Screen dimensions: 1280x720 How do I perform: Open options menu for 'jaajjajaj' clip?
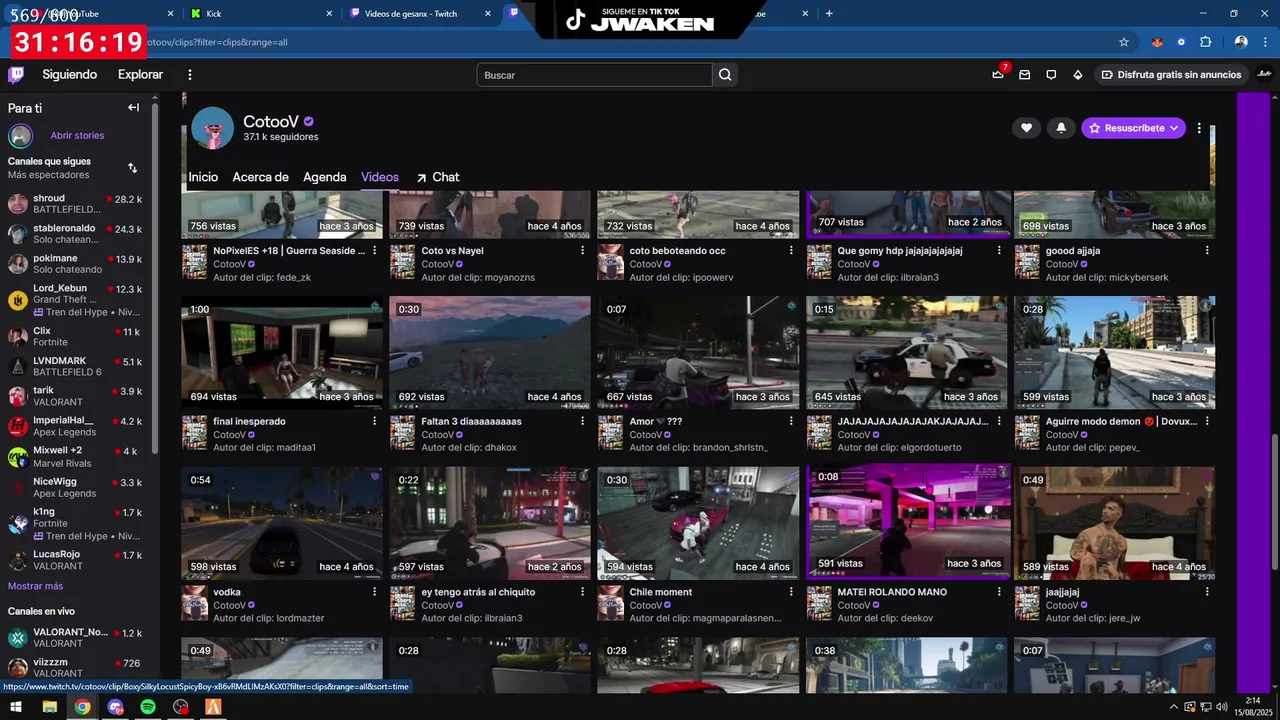pos(1207,592)
